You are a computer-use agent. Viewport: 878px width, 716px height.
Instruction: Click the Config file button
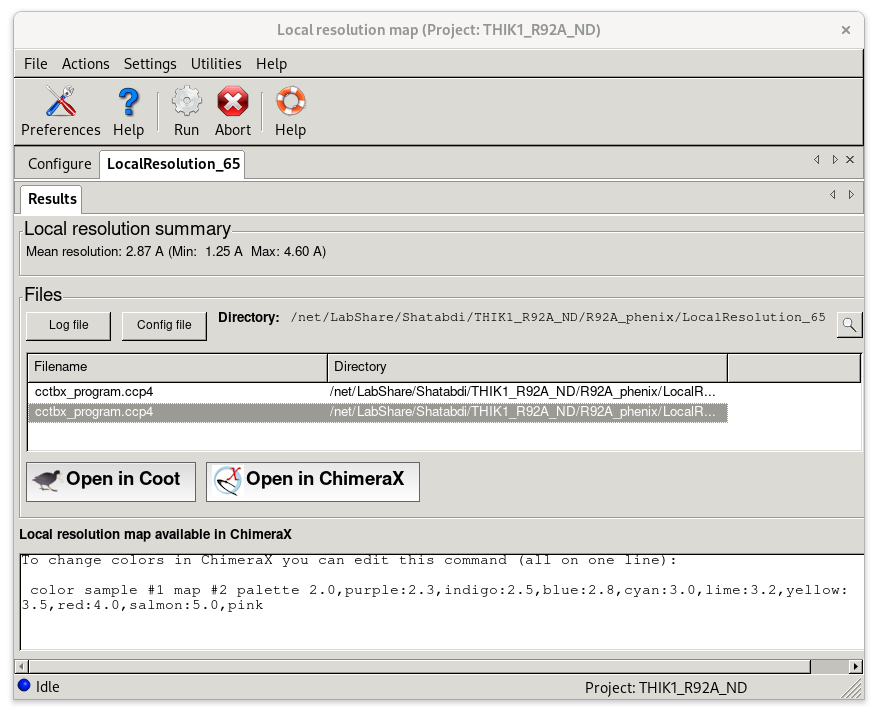164,325
